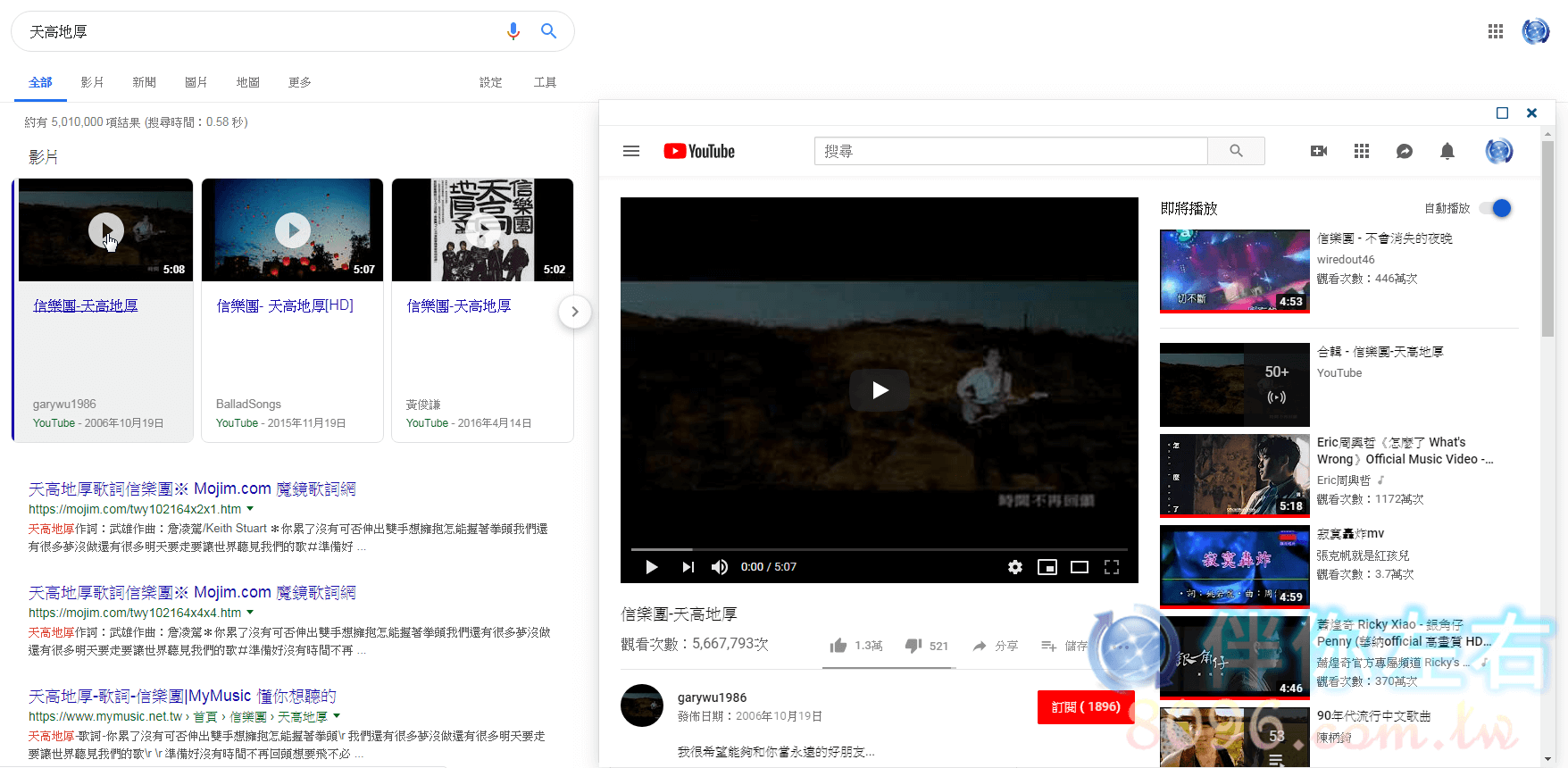Open the MyMusic 天高地厚 lyrics result
Viewport: 1568px width, 768px height.
[x=182, y=696]
